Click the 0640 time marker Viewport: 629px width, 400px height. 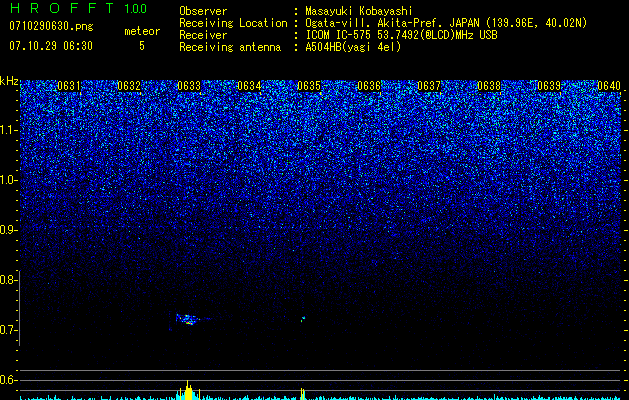tap(609, 86)
